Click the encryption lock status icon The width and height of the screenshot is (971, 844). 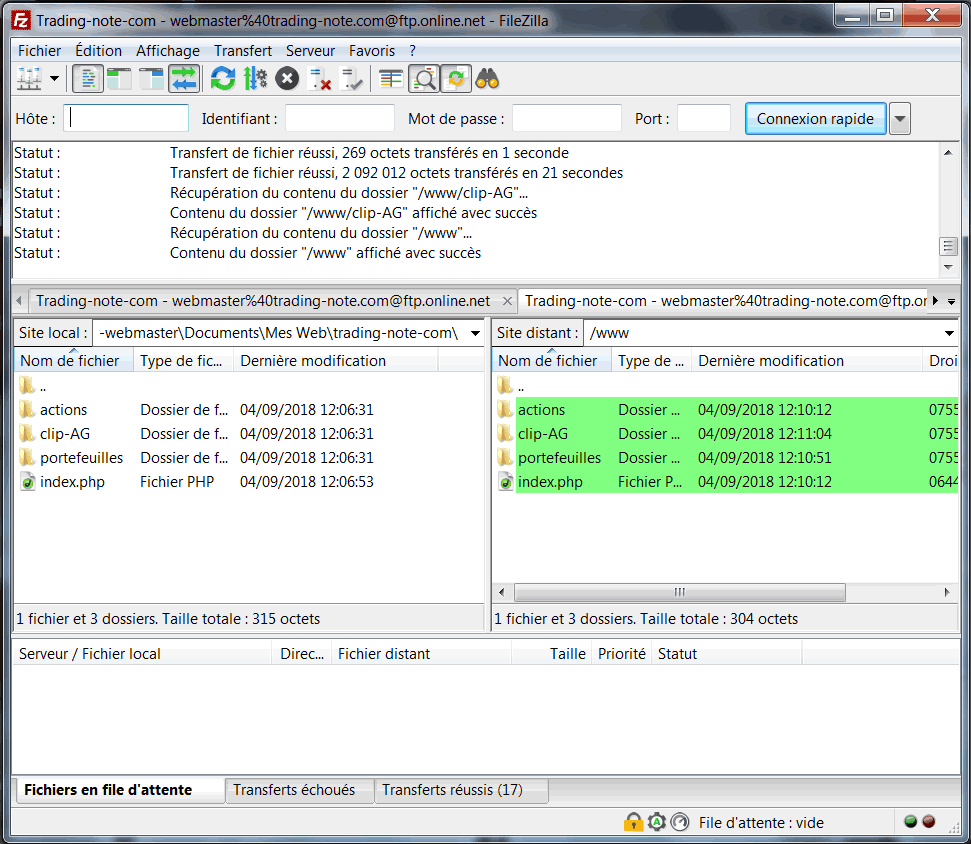tap(633, 822)
